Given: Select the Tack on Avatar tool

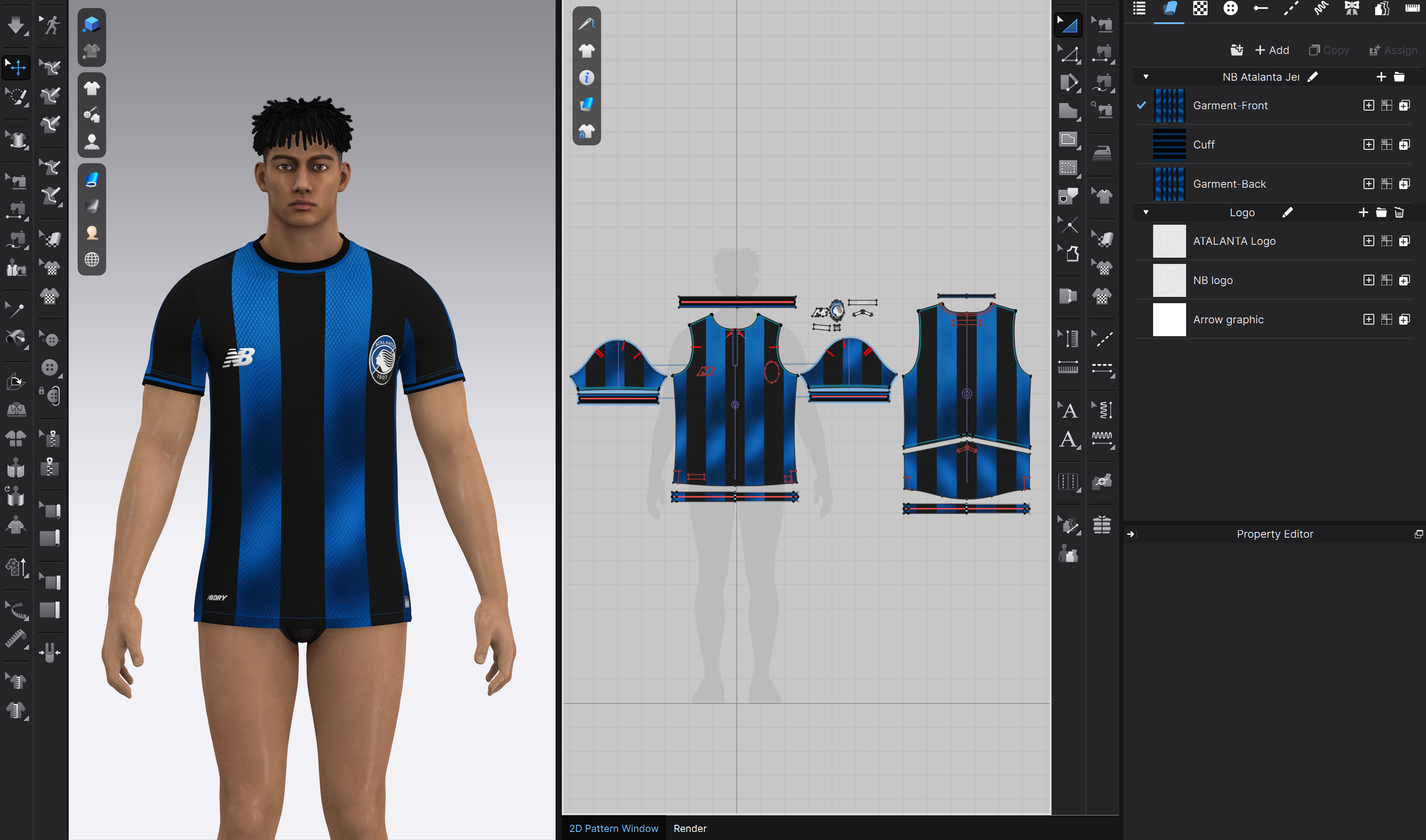Looking at the screenshot, I should click(15, 338).
